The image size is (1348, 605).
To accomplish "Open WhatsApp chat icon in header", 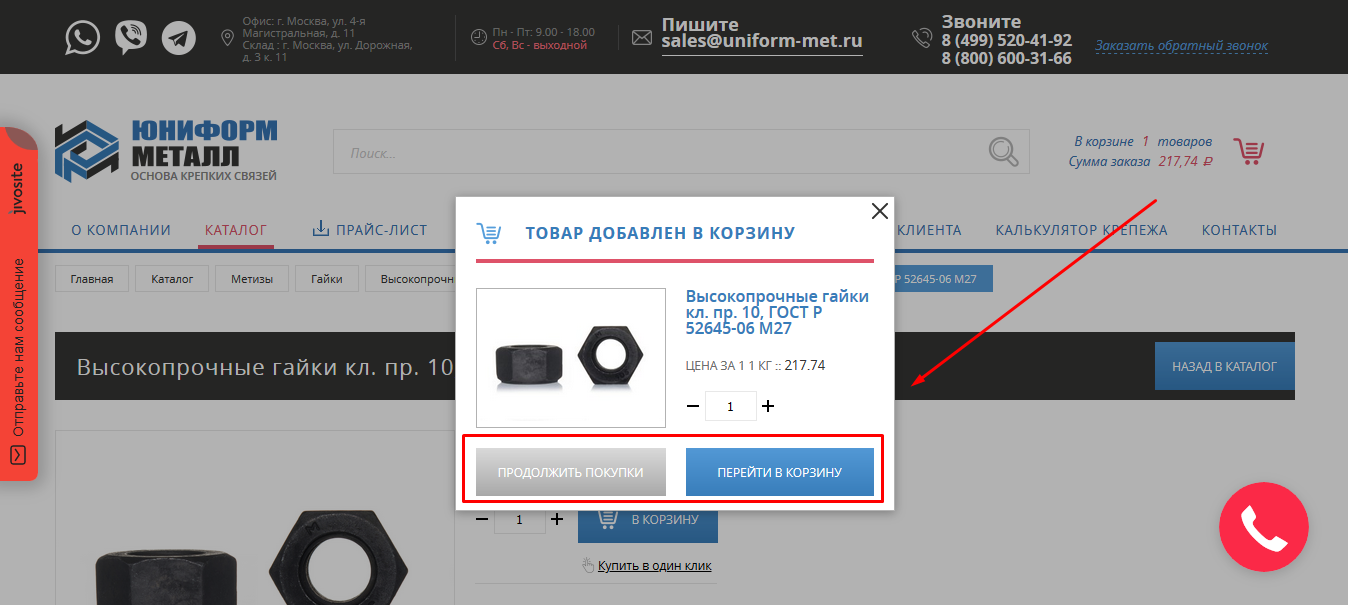I will 83,38.
